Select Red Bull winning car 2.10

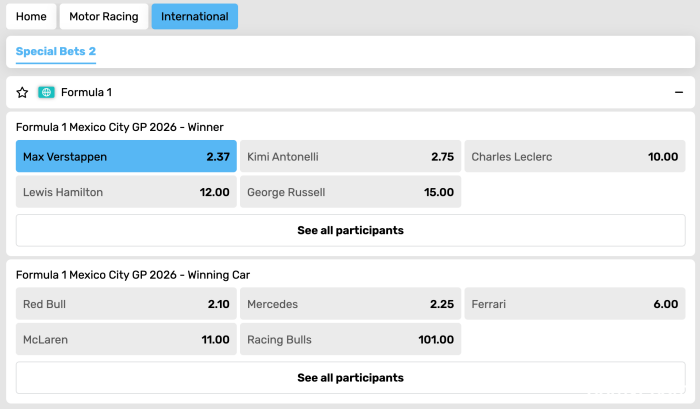click(x=126, y=304)
